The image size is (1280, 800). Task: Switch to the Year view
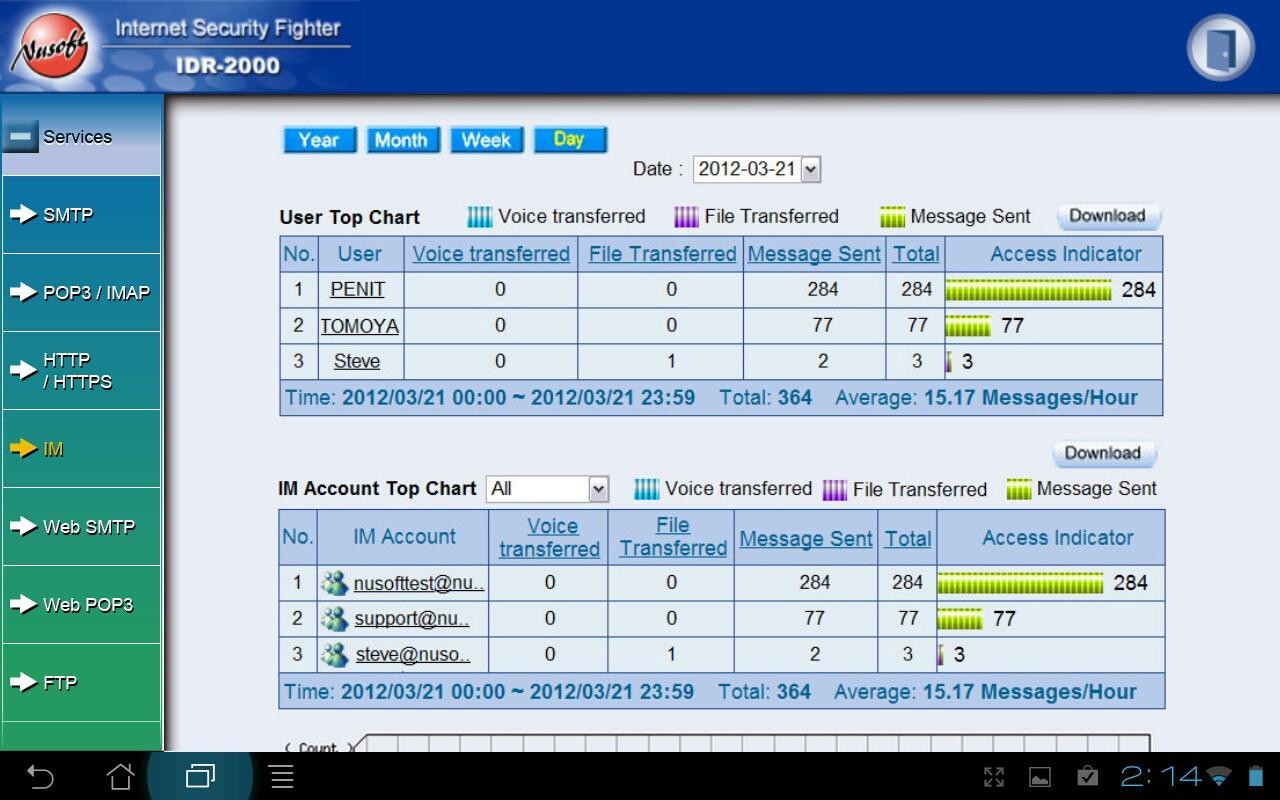point(319,140)
